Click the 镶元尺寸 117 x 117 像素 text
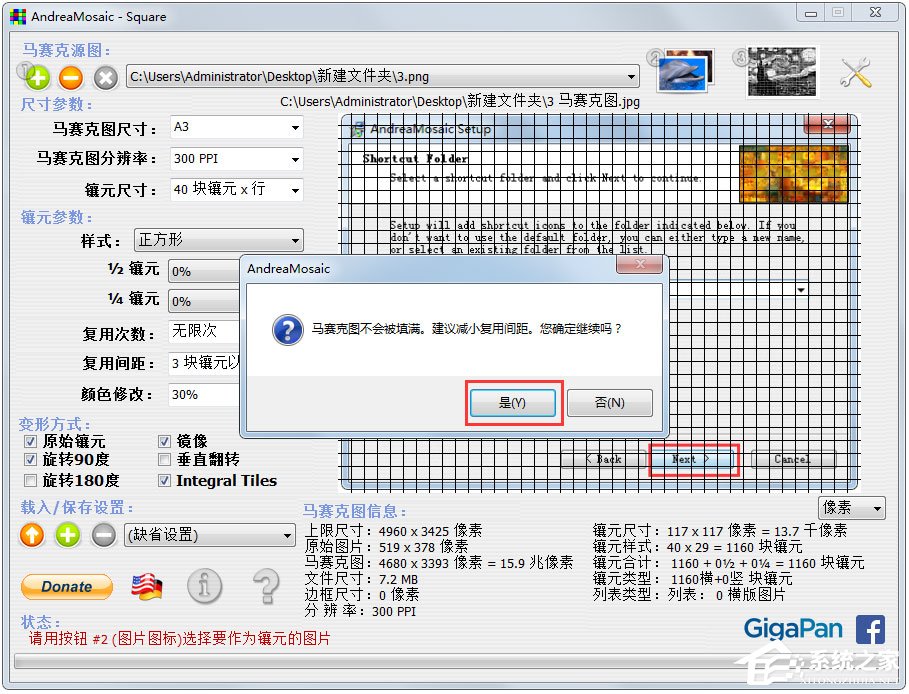Screen dimensions: 909x694 (x=719, y=531)
